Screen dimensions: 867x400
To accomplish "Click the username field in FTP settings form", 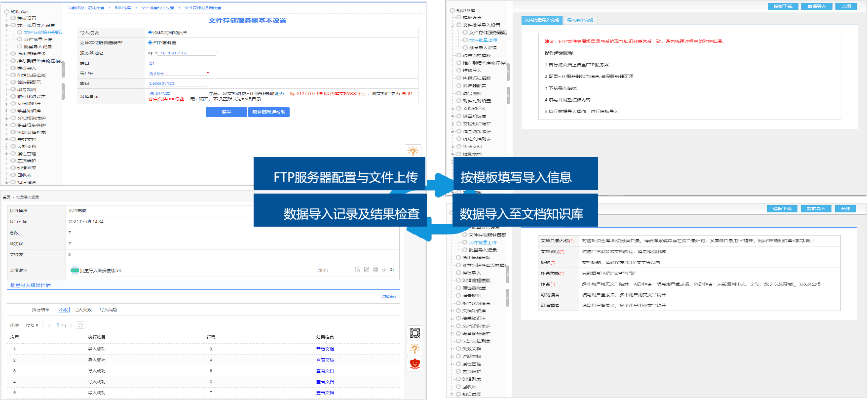I will [x=179, y=73].
